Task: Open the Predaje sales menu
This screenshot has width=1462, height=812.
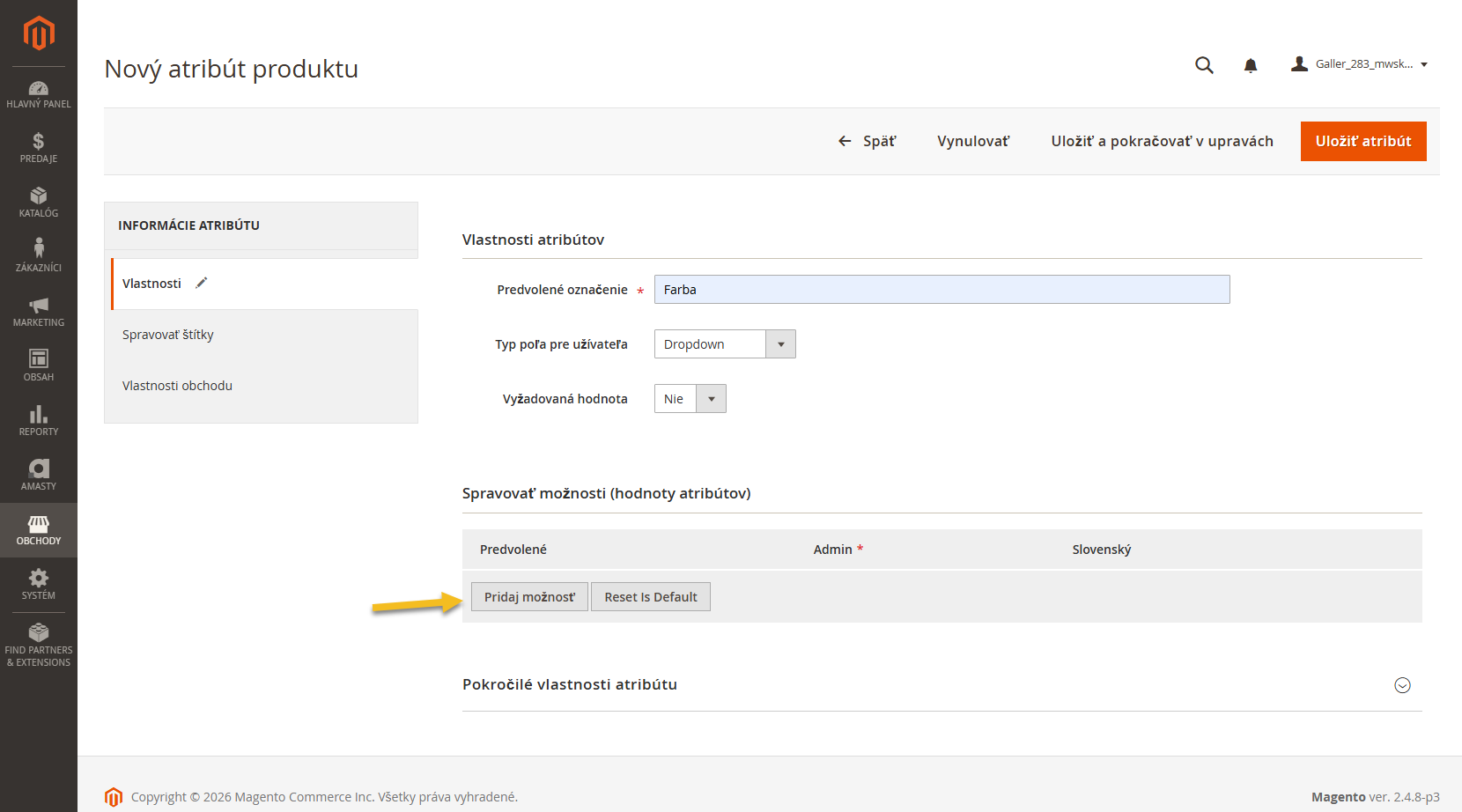Action: coord(39,148)
